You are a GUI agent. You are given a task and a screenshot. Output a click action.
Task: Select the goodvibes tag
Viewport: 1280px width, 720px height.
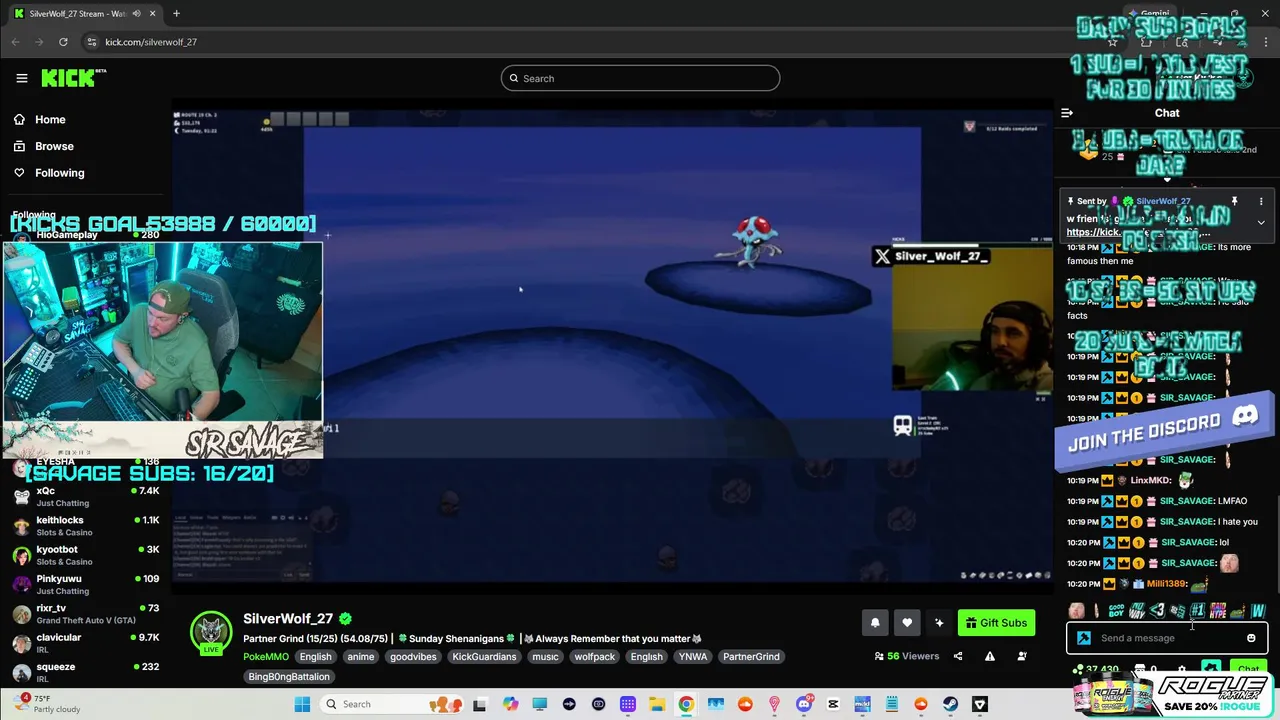coord(412,657)
